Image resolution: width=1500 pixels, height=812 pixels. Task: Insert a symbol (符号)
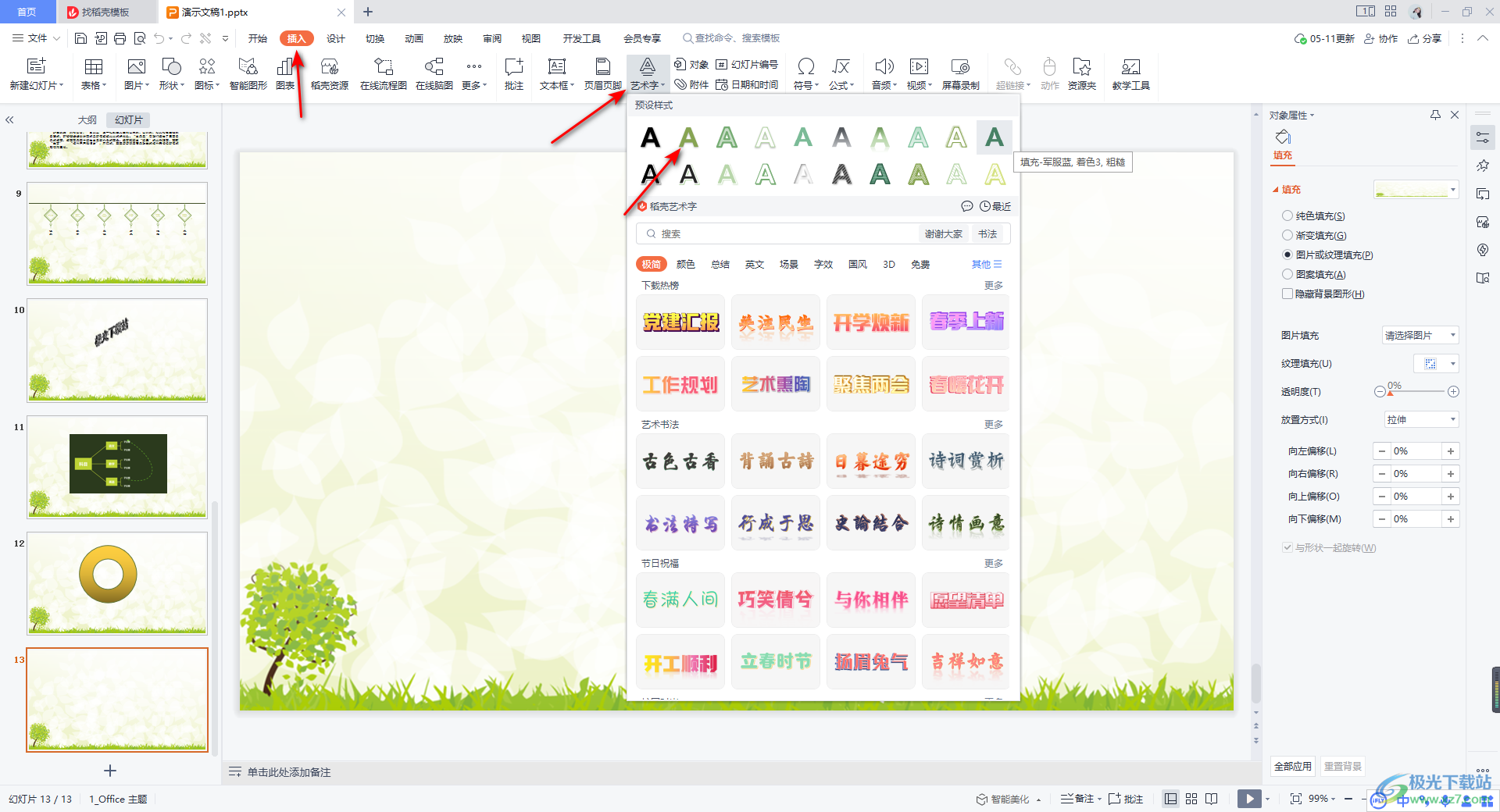point(806,74)
